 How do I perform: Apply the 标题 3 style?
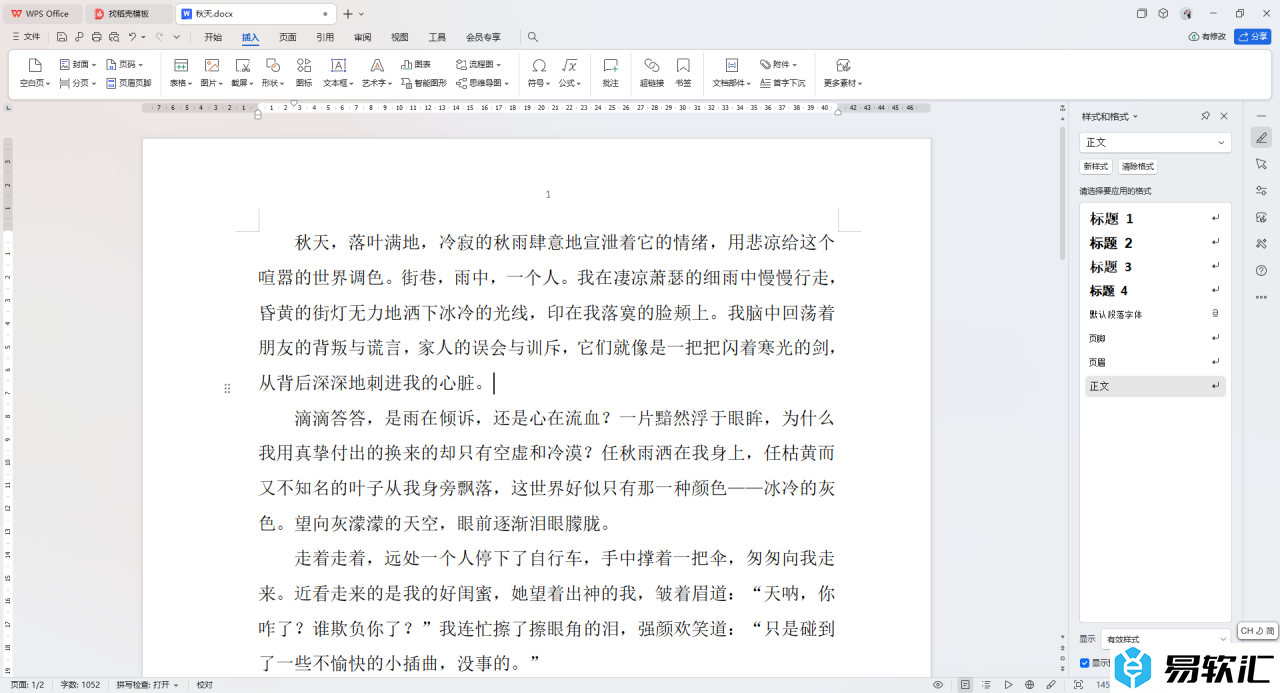point(1156,266)
